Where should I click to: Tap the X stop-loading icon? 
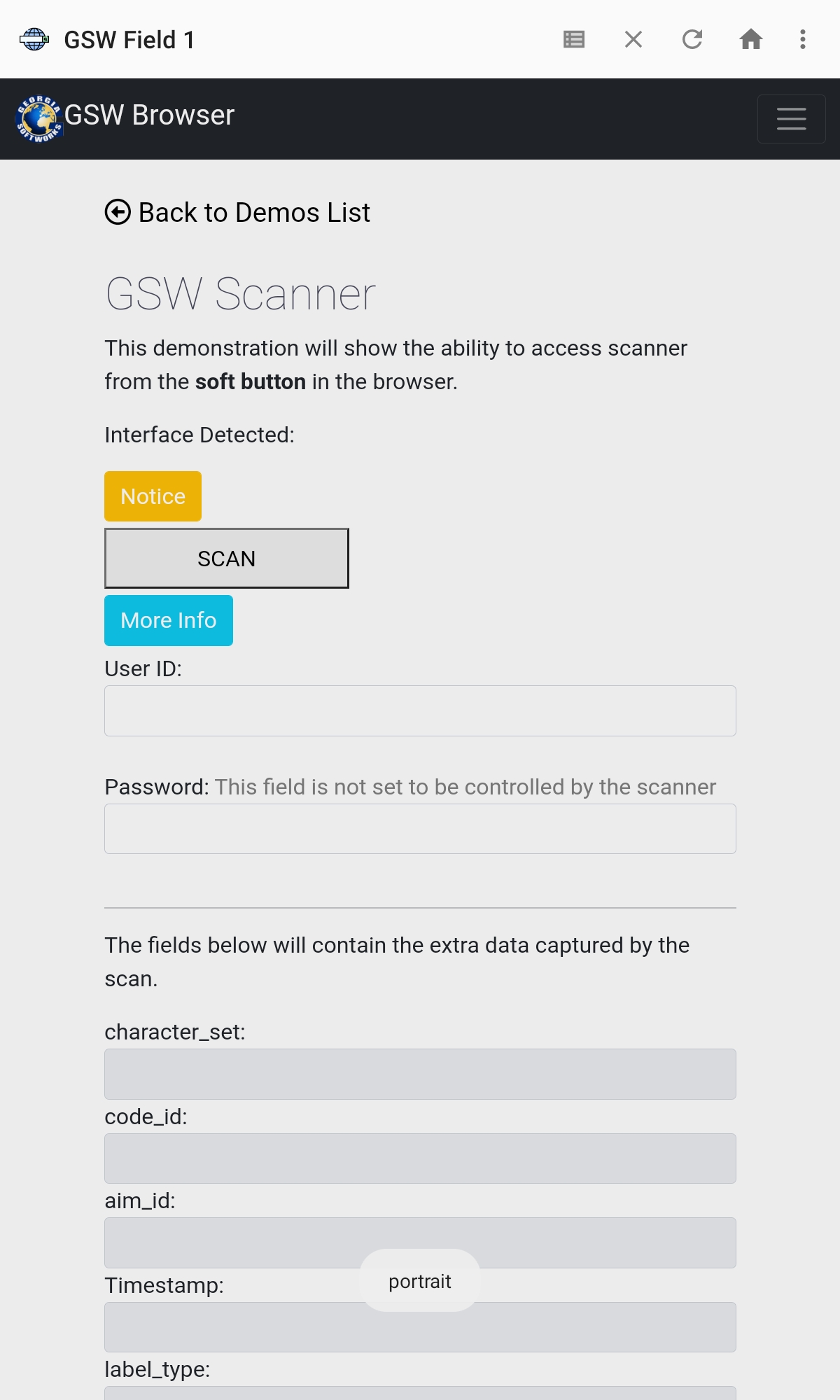633,39
